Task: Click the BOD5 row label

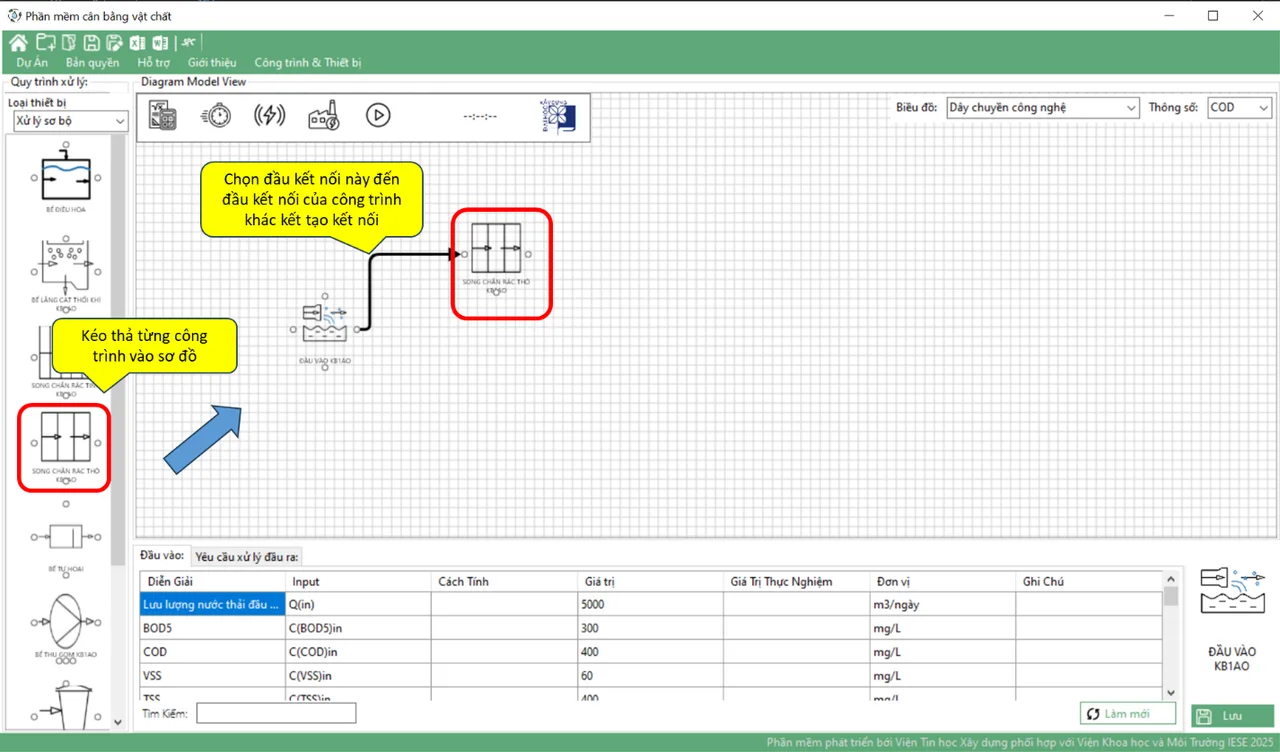Action: [x=213, y=628]
